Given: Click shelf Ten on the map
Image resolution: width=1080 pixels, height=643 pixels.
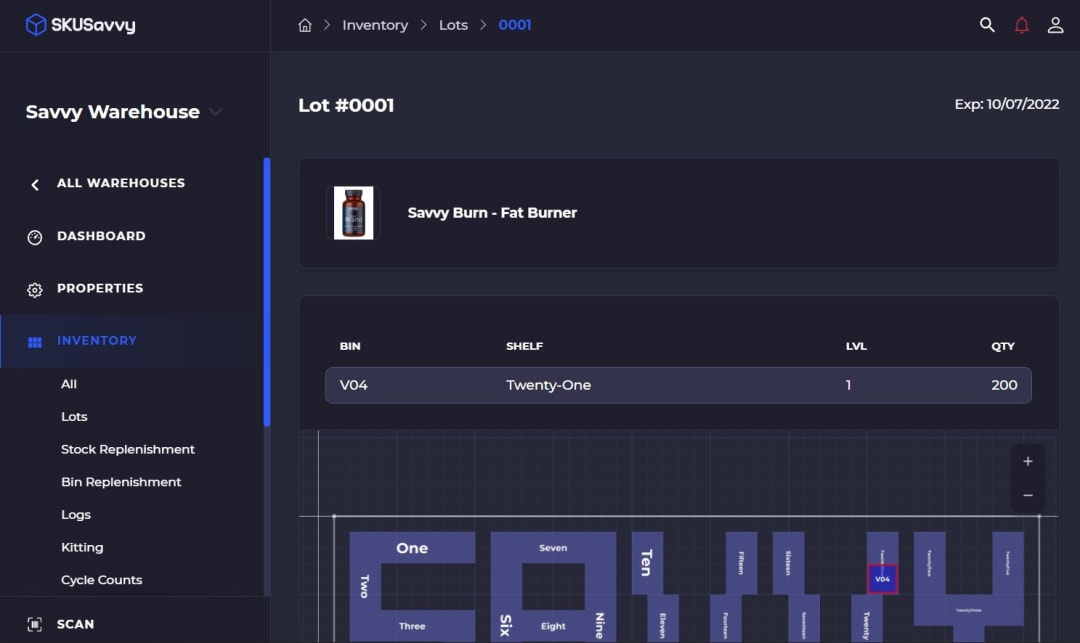Looking at the screenshot, I should coord(647,562).
